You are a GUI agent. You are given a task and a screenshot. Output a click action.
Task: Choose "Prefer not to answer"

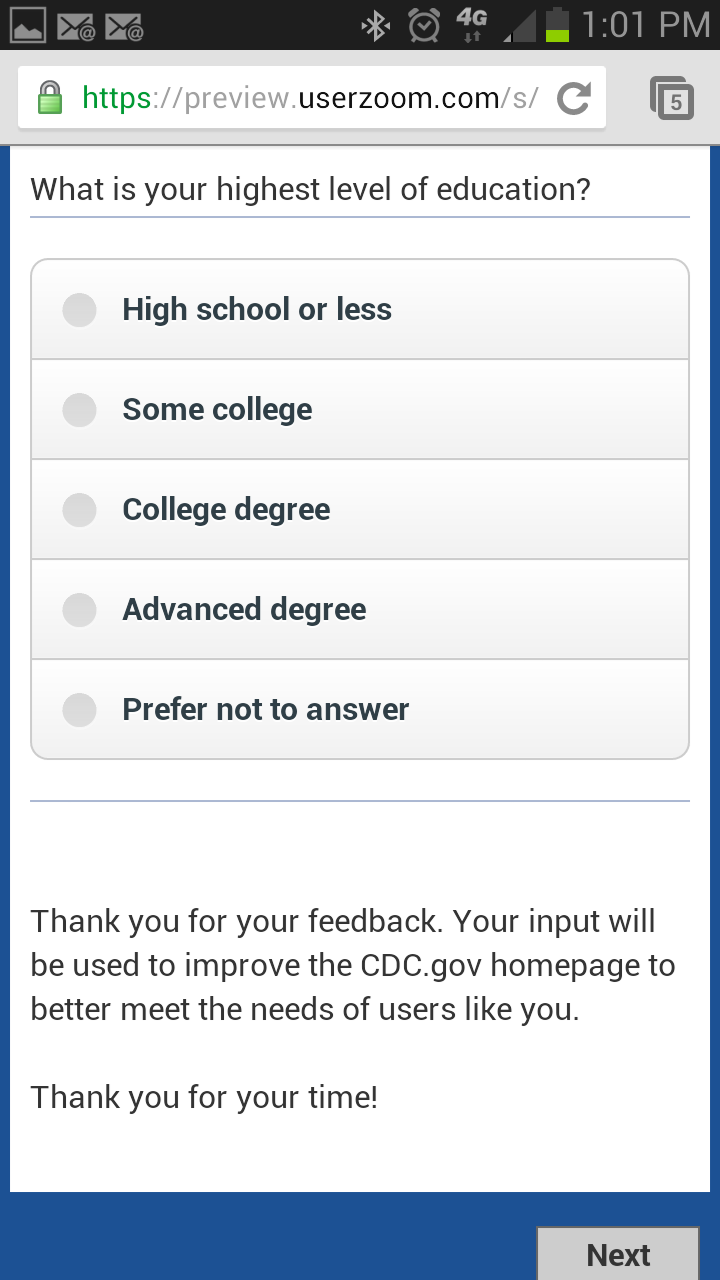coord(80,710)
